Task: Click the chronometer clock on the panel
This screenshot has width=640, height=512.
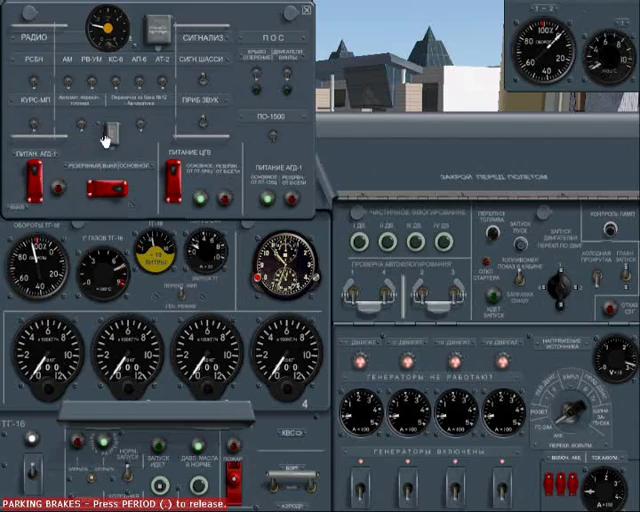Action: pyautogui.click(x=286, y=265)
